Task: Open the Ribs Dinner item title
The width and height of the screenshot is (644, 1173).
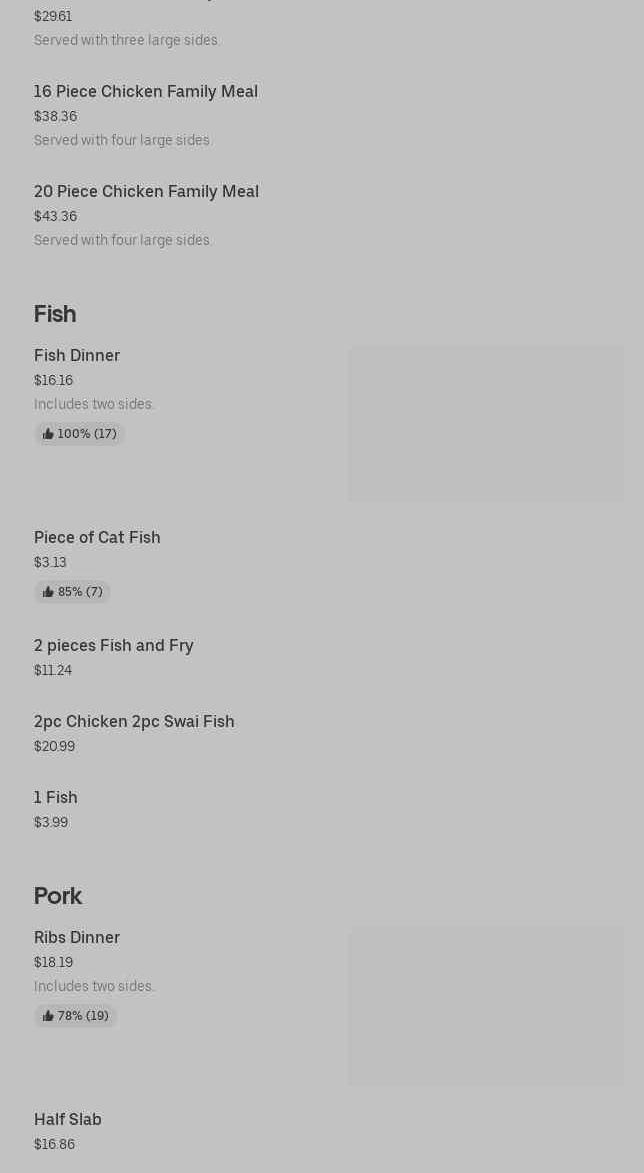Action: click(x=77, y=938)
